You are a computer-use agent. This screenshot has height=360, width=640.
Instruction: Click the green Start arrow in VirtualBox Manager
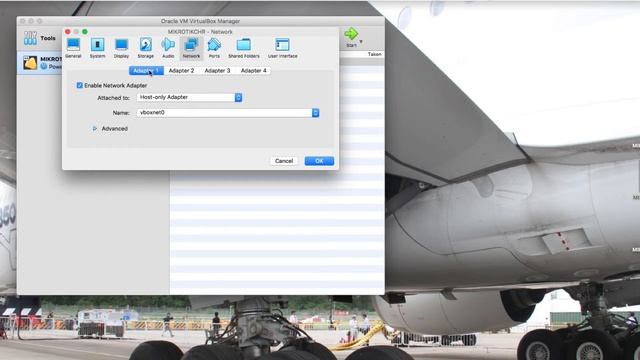pos(351,34)
